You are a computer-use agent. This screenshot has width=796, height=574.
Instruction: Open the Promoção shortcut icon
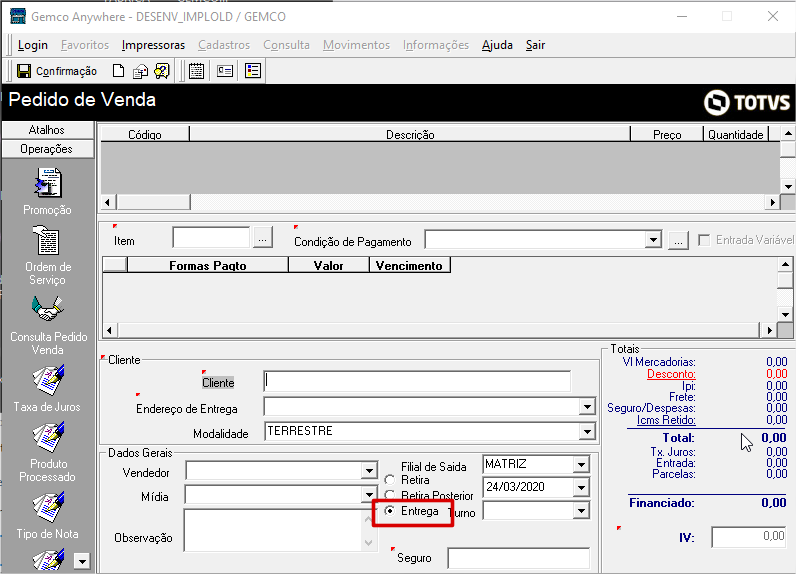pyautogui.click(x=48, y=183)
